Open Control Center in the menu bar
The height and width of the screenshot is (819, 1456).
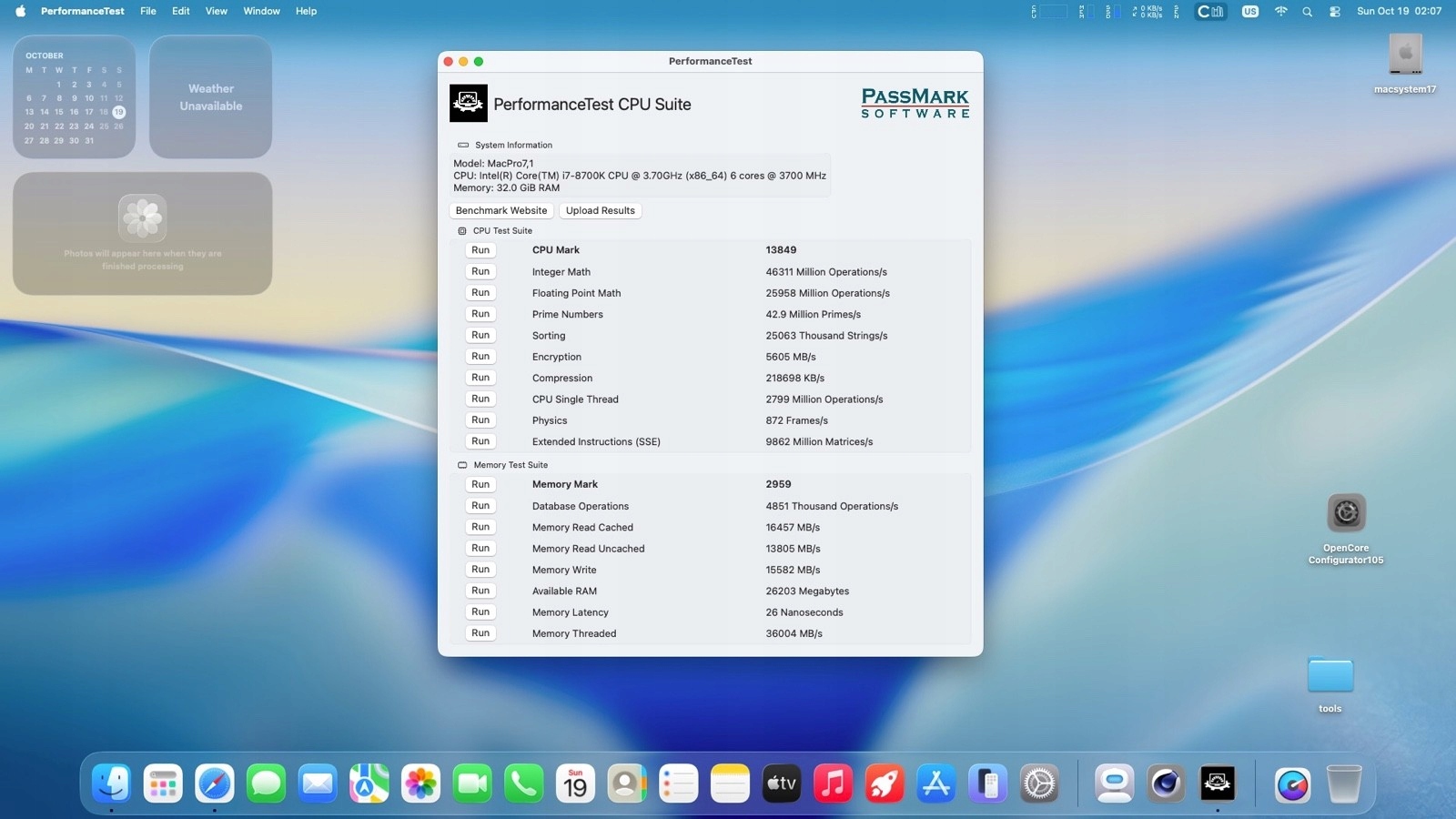coord(1335,12)
